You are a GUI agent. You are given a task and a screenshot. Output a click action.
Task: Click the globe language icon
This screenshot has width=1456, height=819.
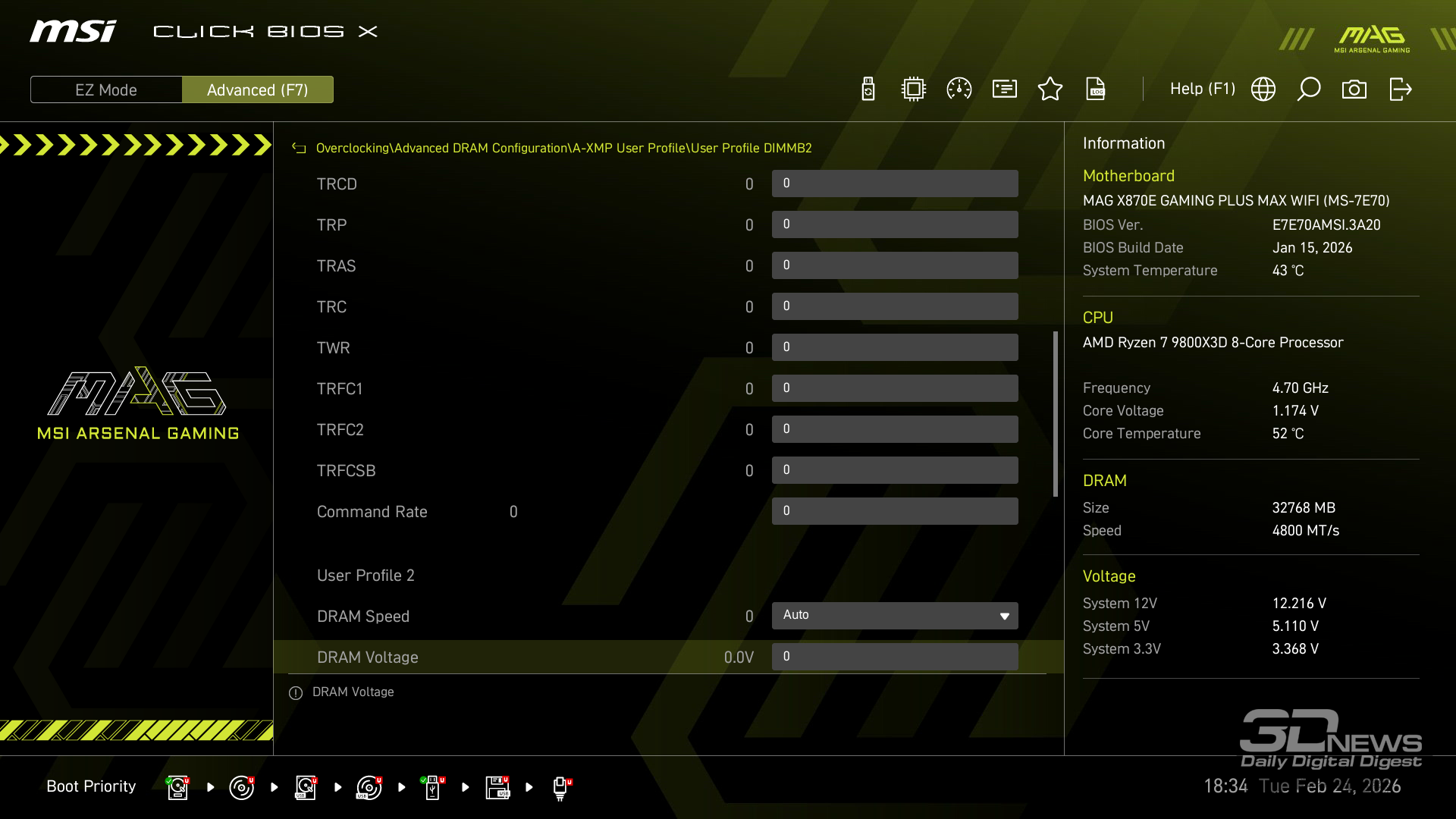point(1263,89)
